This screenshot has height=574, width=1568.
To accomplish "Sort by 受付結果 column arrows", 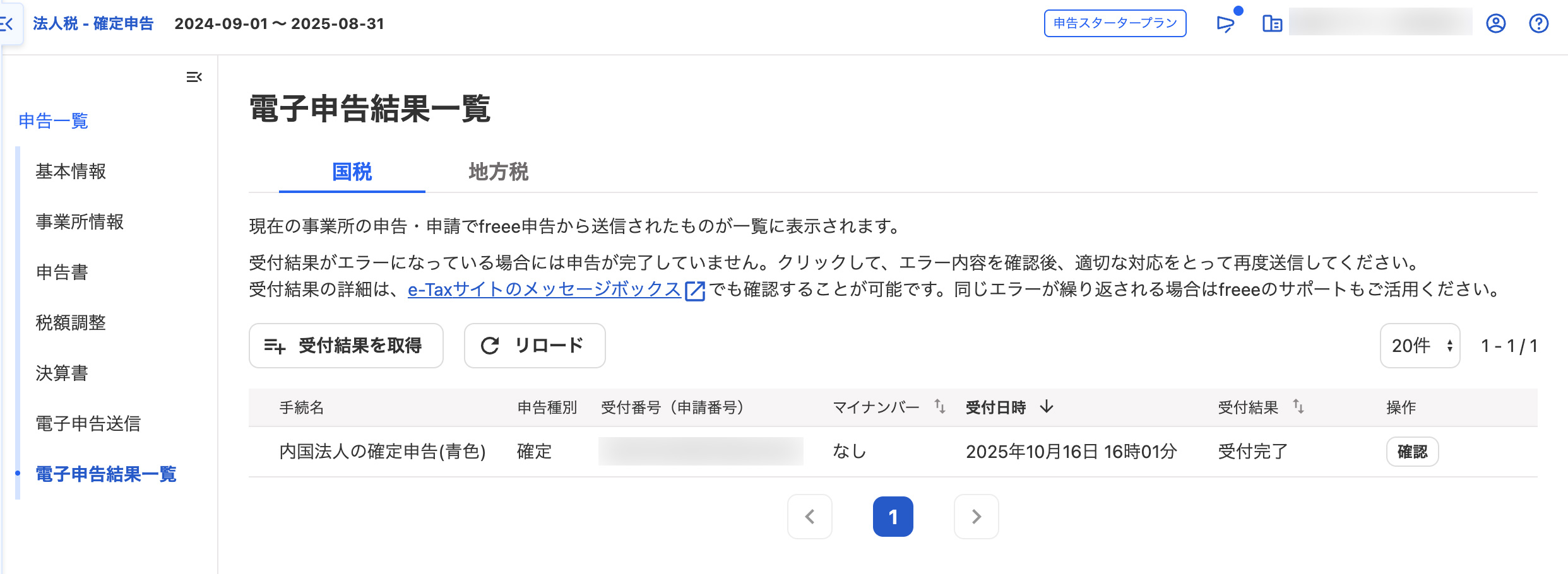I will pos(1298,407).
